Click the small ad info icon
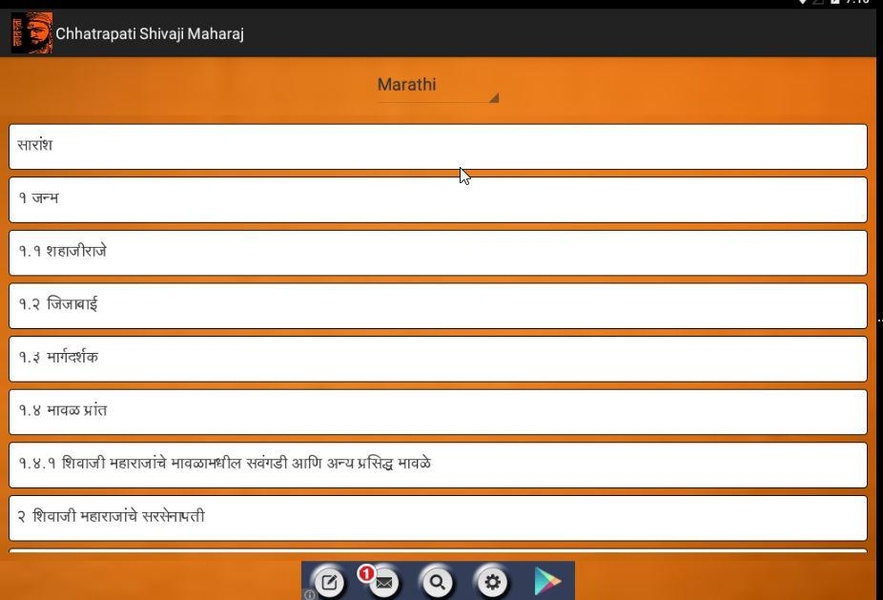 pos(309,595)
